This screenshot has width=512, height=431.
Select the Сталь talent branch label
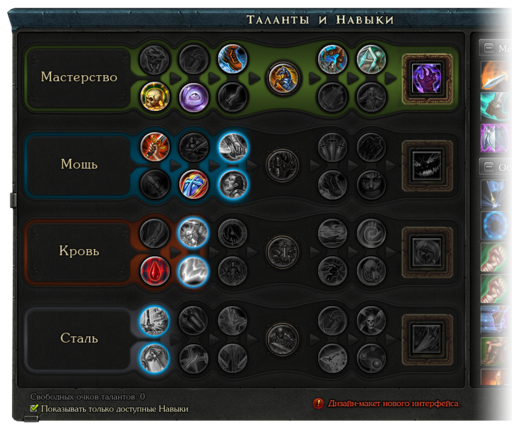coord(79,338)
